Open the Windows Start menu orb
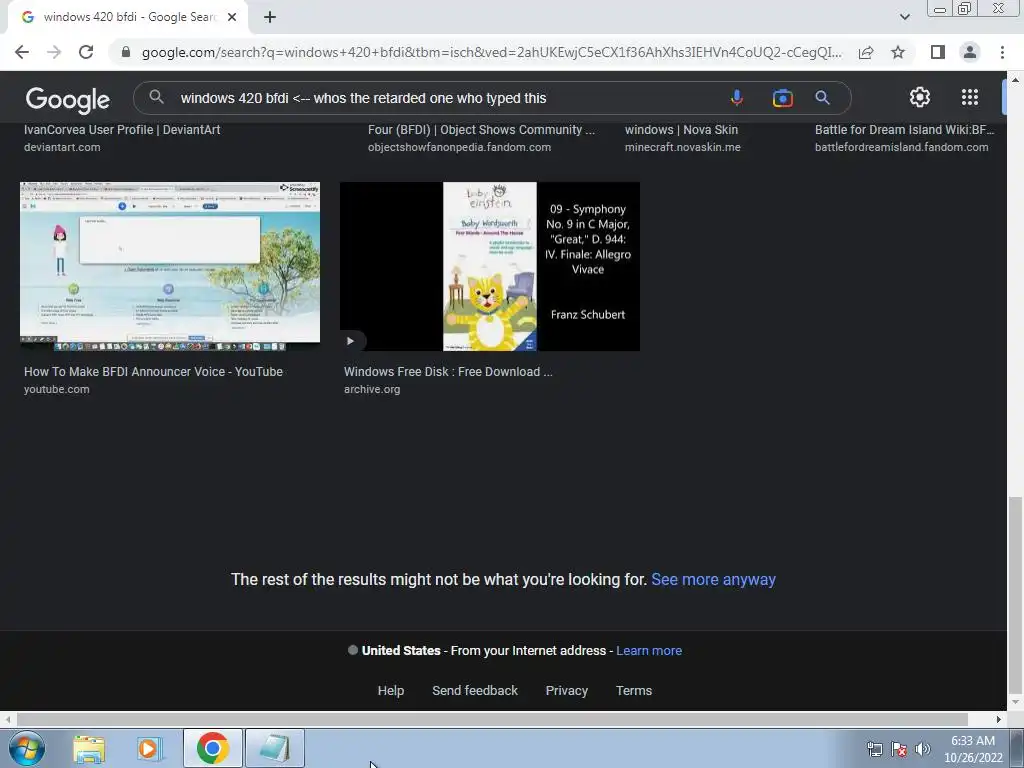Image resolution: width=1024 pixels, height=768 pixels. [x=27, y=748]
